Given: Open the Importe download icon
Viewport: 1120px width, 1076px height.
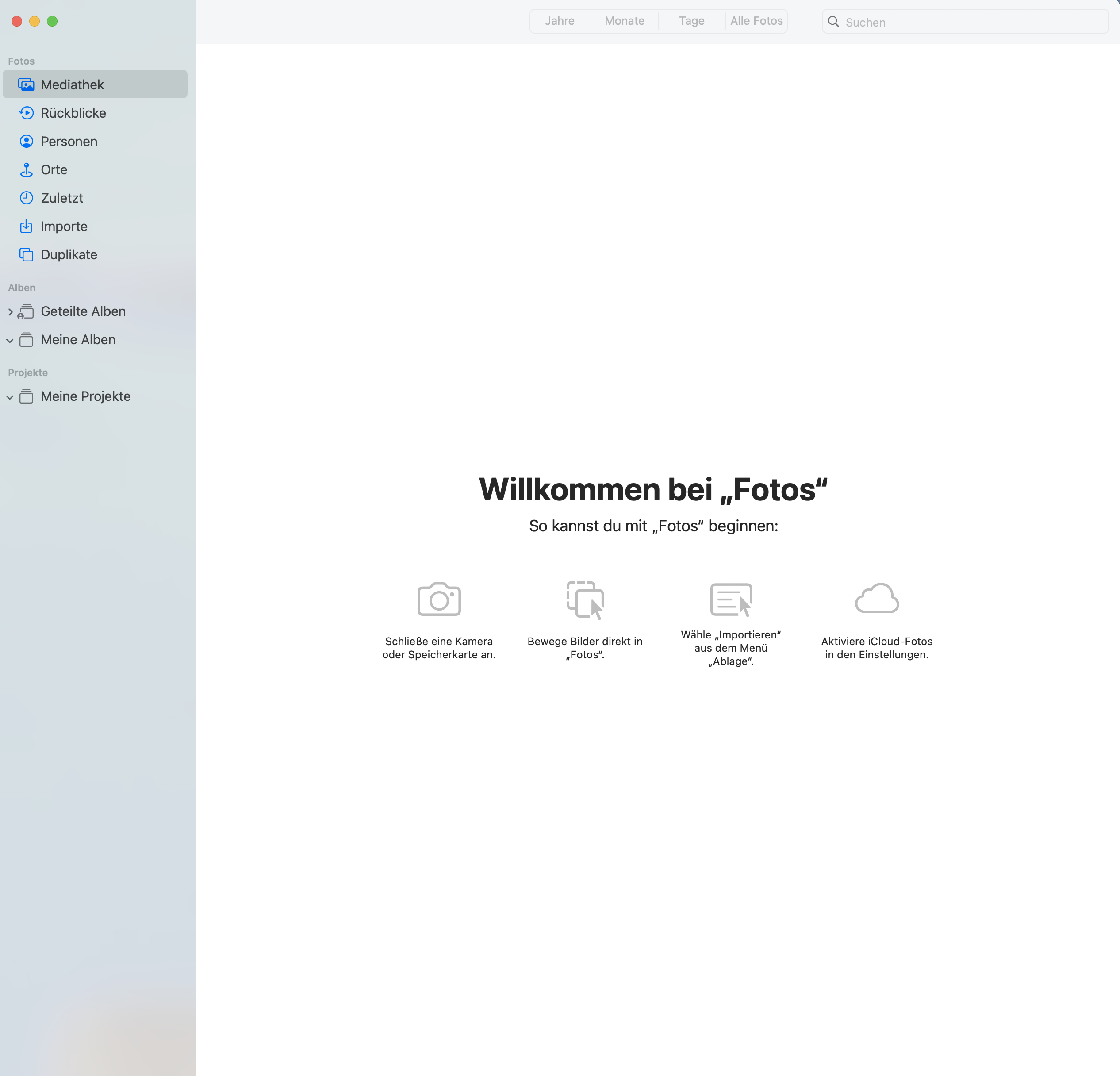Looking at the screenshot, I should tap(26, 226).
